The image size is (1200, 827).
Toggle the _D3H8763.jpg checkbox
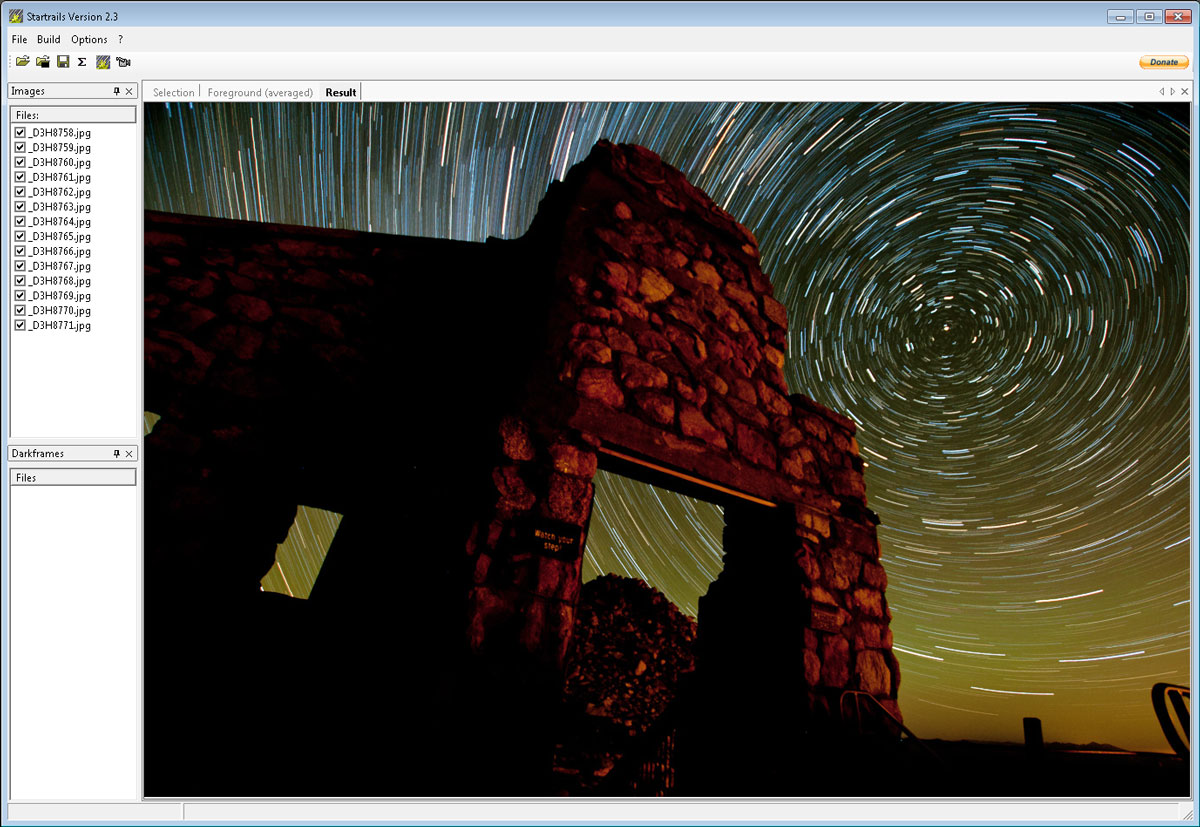20,207
